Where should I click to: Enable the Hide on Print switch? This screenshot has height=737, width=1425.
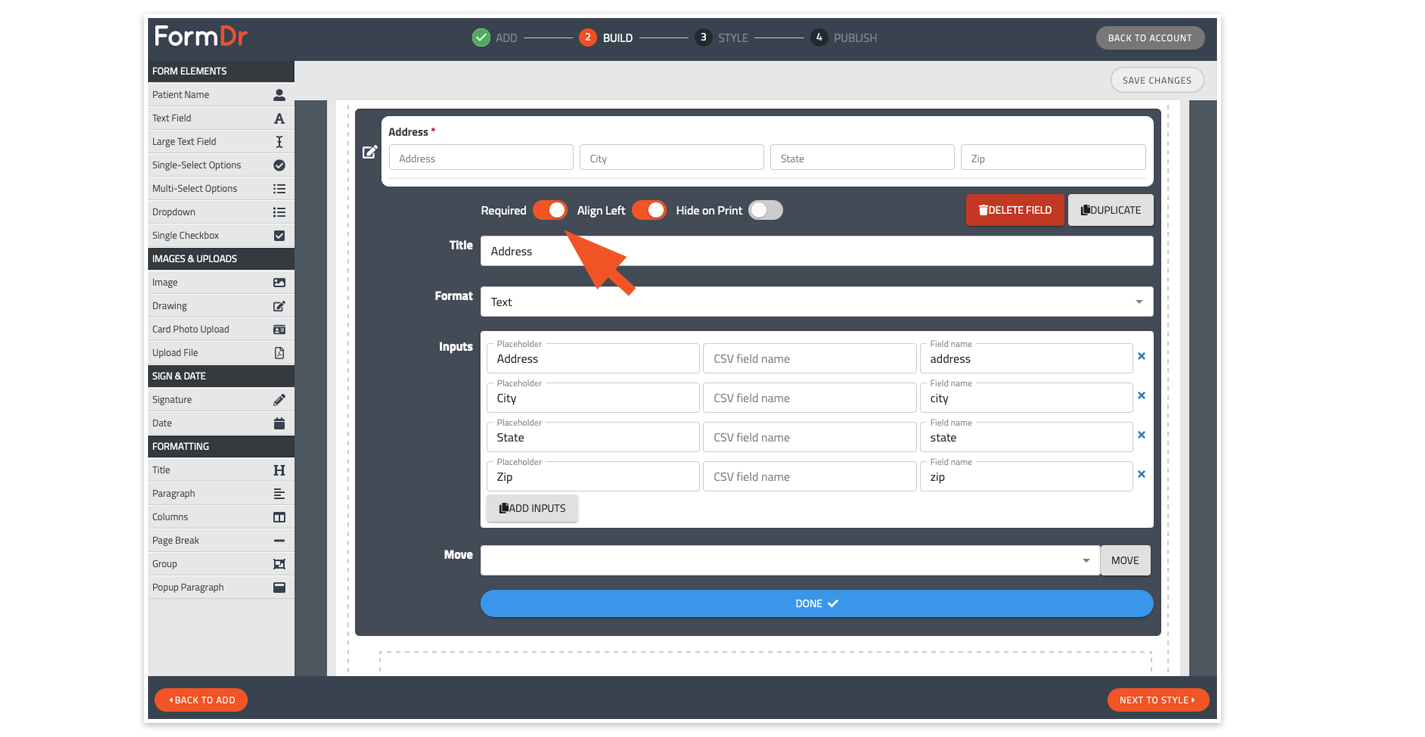pos(766,210)
